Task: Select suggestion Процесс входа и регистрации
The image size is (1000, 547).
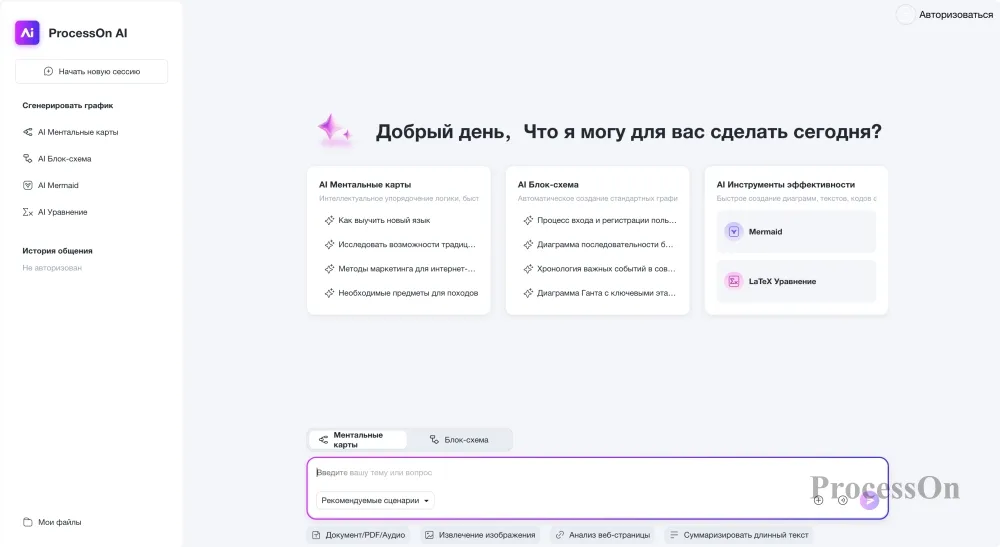Action: [607, 221]
